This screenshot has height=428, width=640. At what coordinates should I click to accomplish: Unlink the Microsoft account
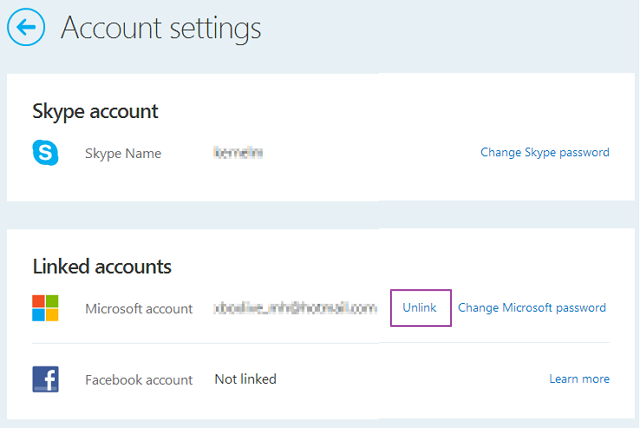[x=420, y=308]
